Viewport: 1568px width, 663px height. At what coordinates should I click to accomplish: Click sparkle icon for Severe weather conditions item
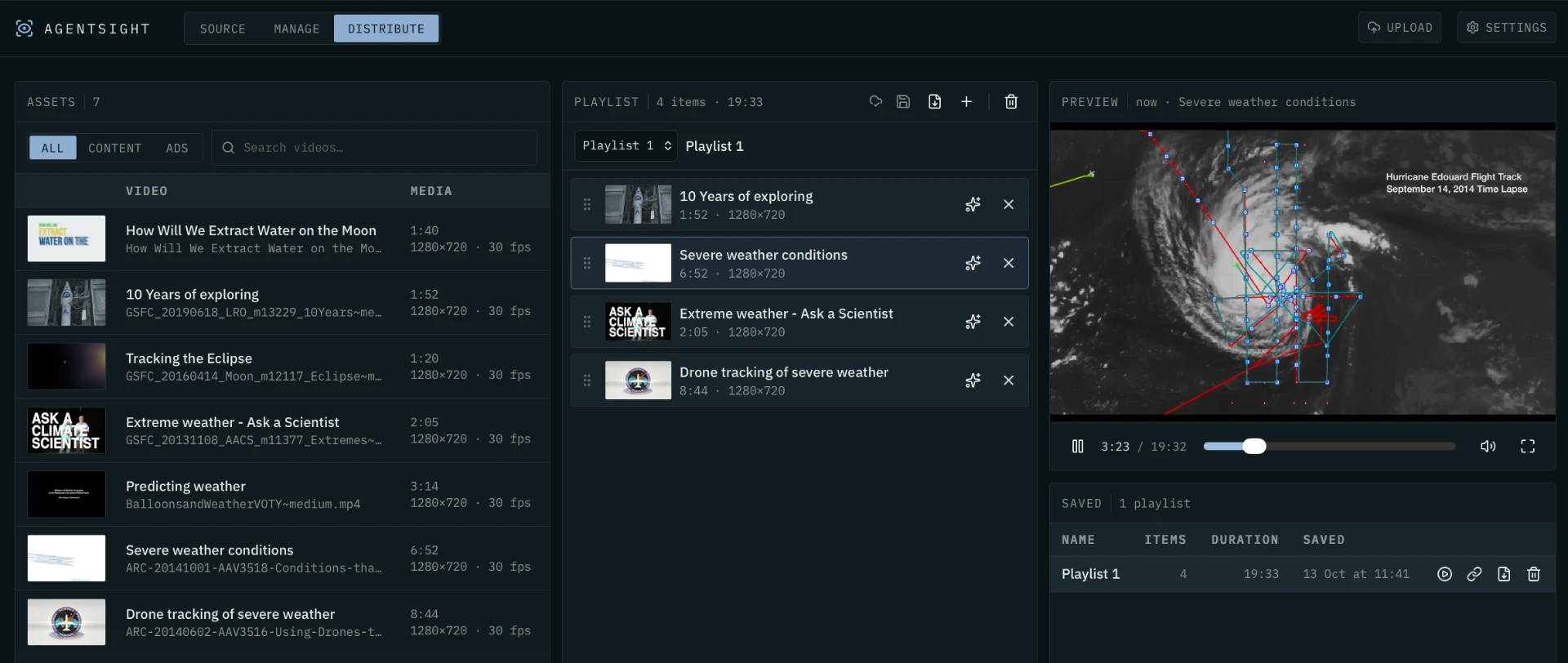pyautogui.click(x=973, y=264)
